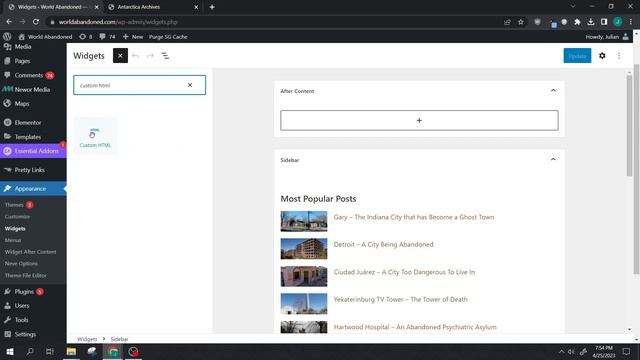640x360 pixels.
Task: Open Menus under Appearance
Action: click(13, 240)
